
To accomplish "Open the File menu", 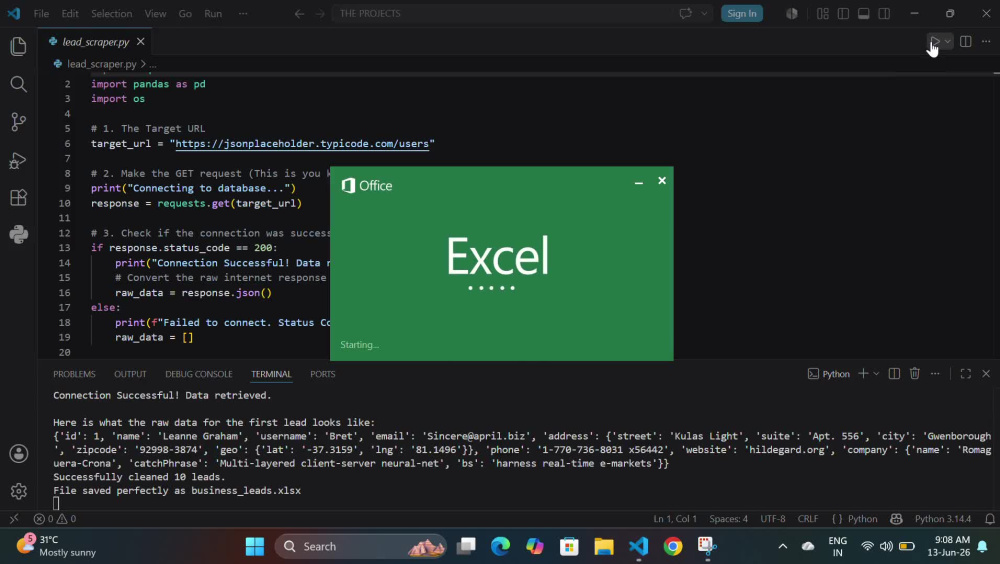I will coord(41,13).
